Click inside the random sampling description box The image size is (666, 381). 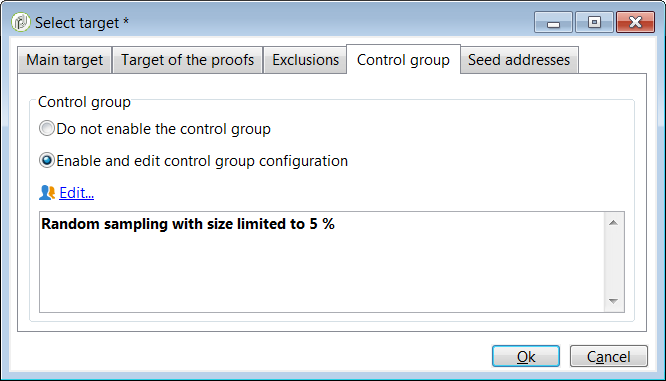coord(322,262)
